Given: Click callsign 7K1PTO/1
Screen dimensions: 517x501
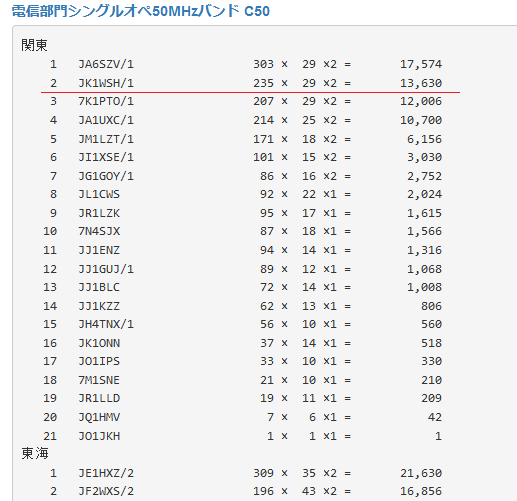Looking at the screenshot, I should coord(106,101).
